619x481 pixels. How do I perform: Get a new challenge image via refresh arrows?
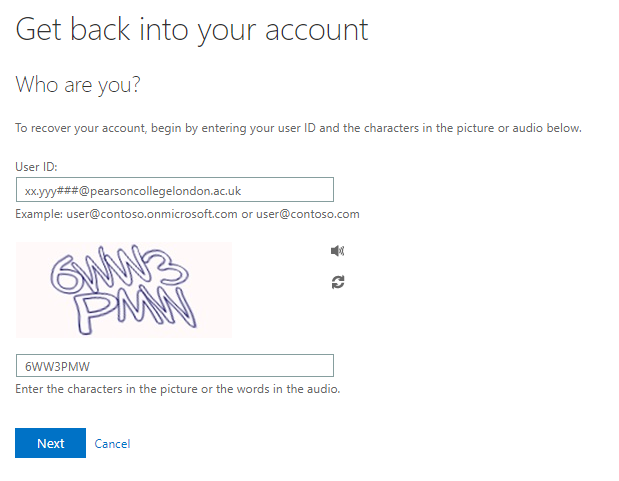pos(338,282)
